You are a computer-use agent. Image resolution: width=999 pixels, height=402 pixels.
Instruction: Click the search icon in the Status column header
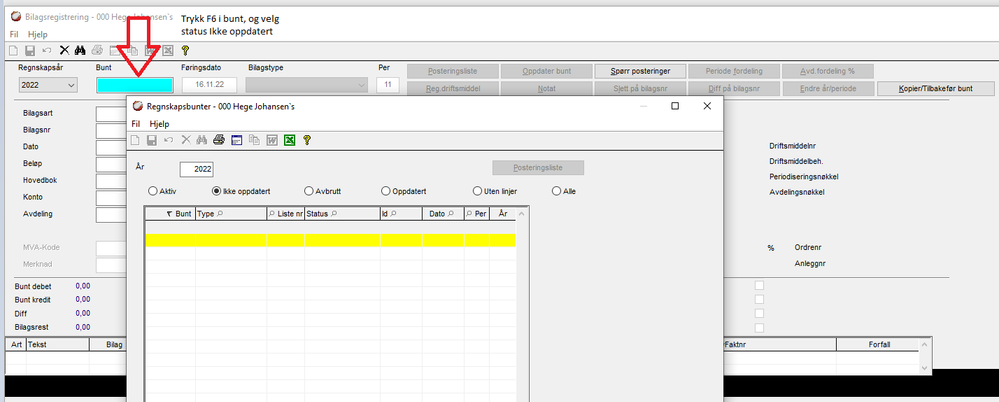pyautogui.click(x=334, y=215)
